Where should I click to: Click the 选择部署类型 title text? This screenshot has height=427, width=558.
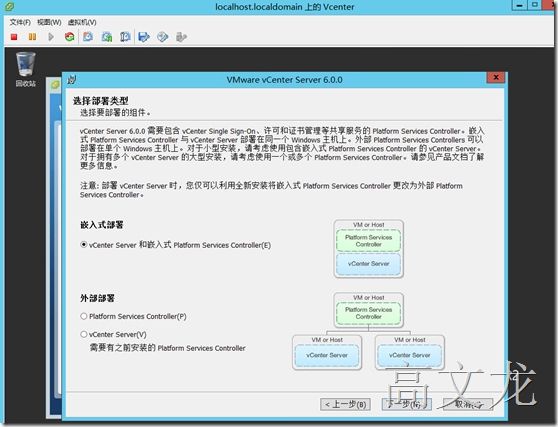coord(101,101)
